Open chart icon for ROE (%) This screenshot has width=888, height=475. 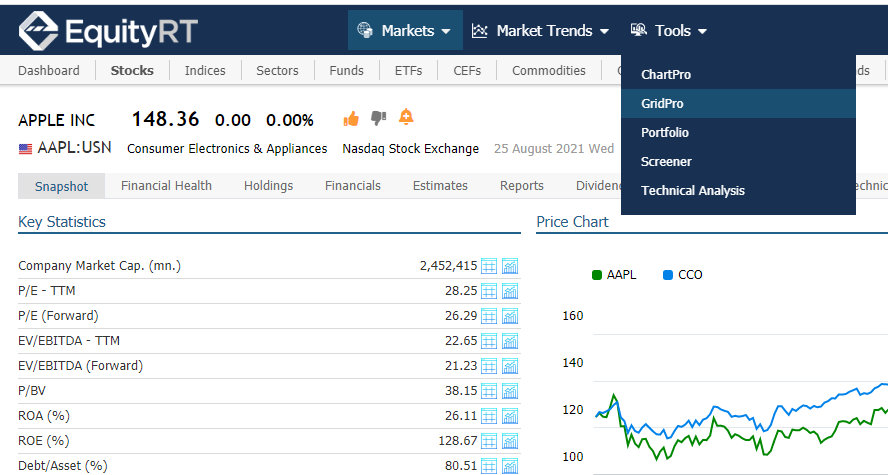510,440
